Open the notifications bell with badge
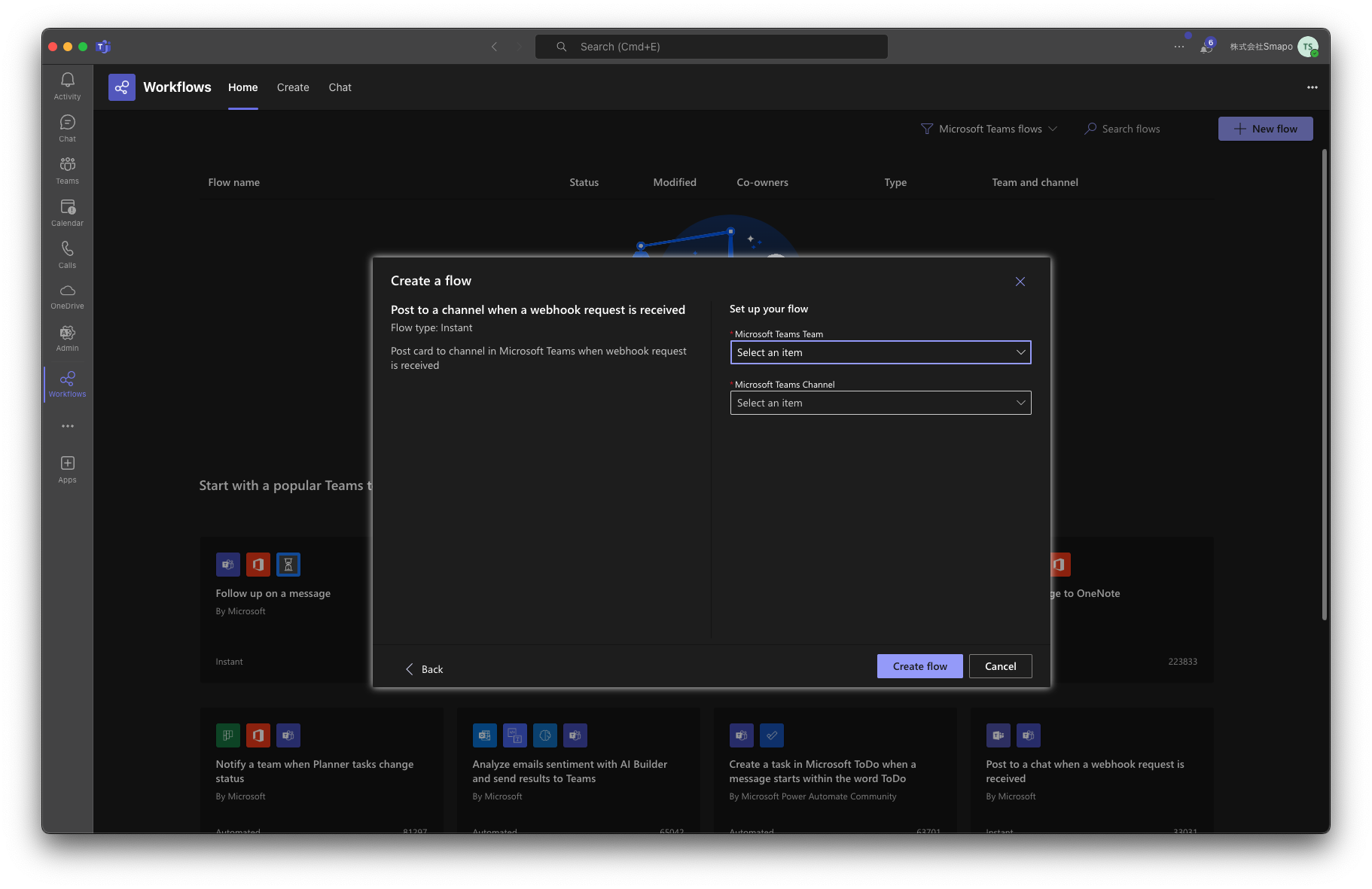 tap(1206, 47)
